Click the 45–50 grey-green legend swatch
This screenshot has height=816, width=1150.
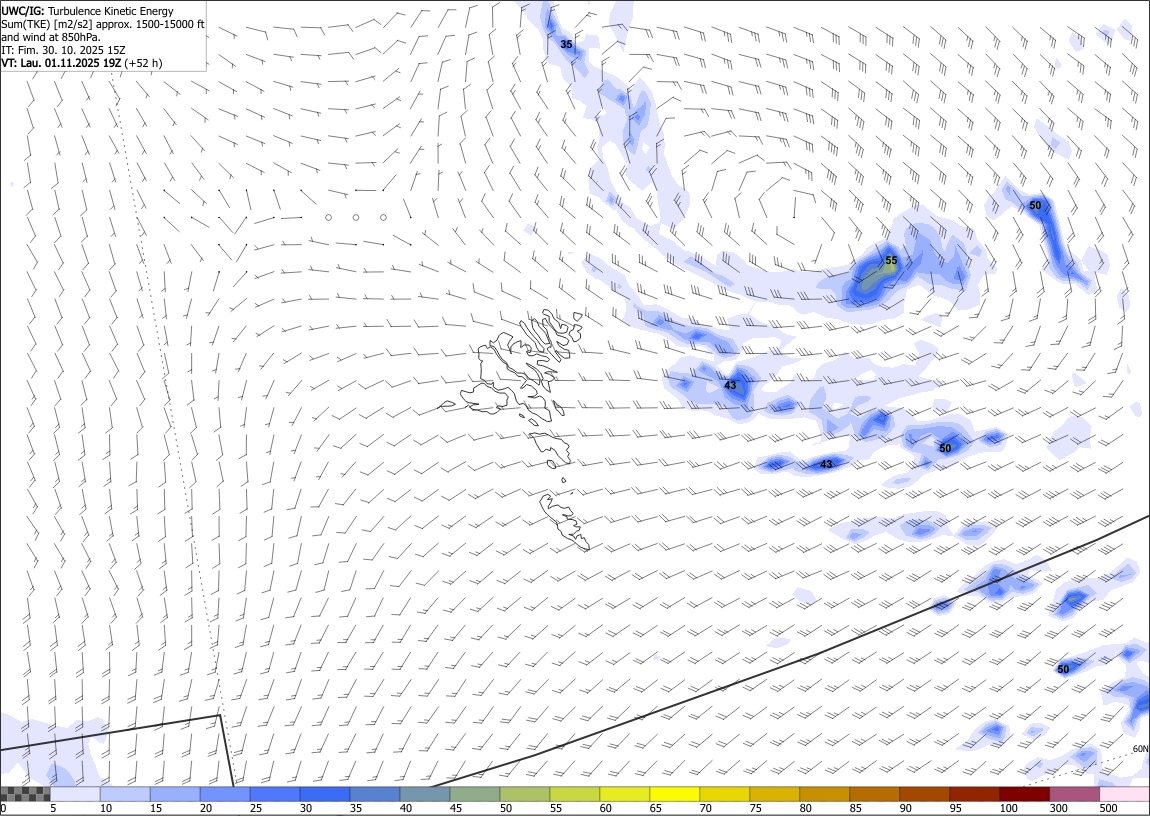(x=475, y=794)
